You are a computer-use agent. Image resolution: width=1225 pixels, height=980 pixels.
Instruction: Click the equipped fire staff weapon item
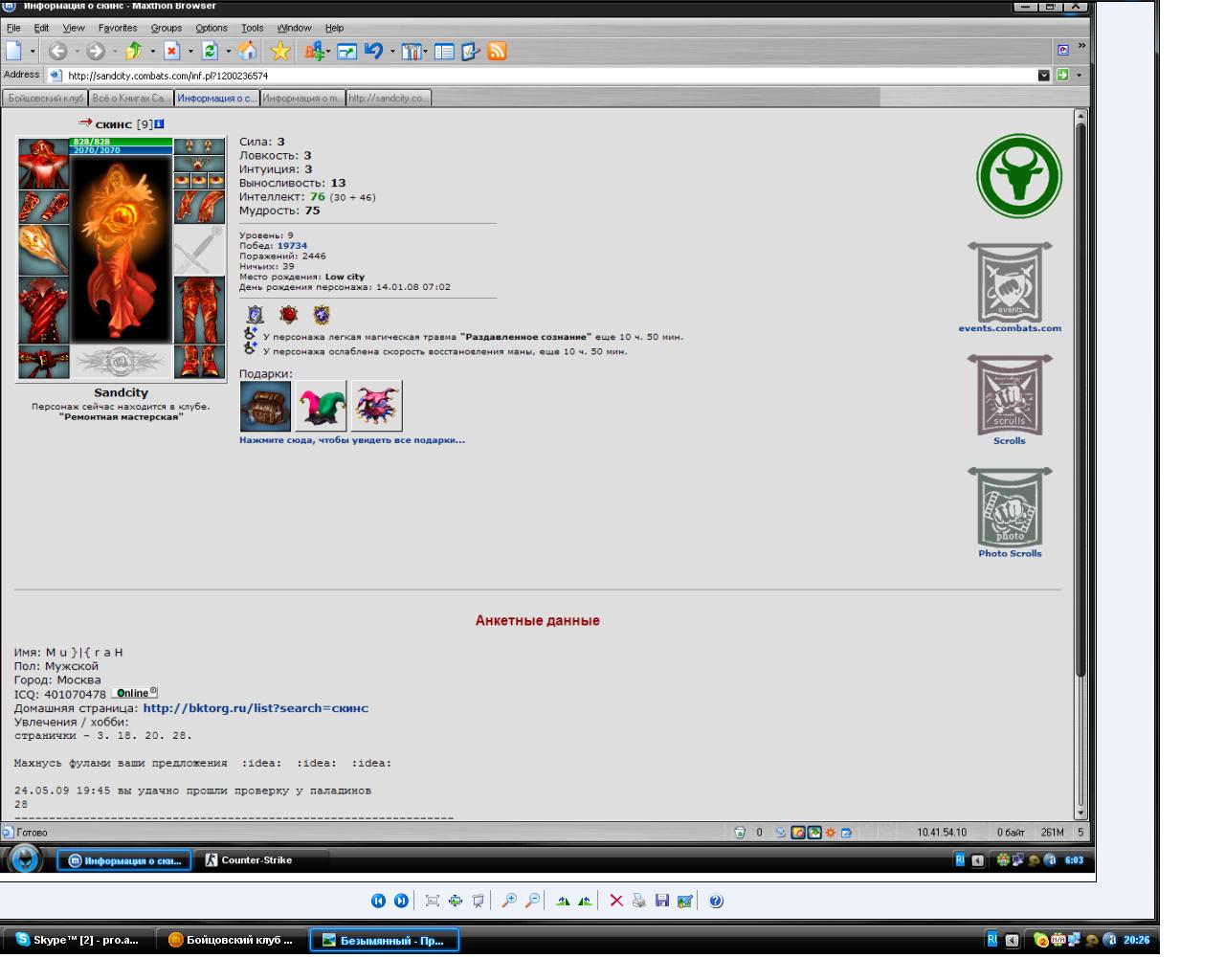pos(44,250)
